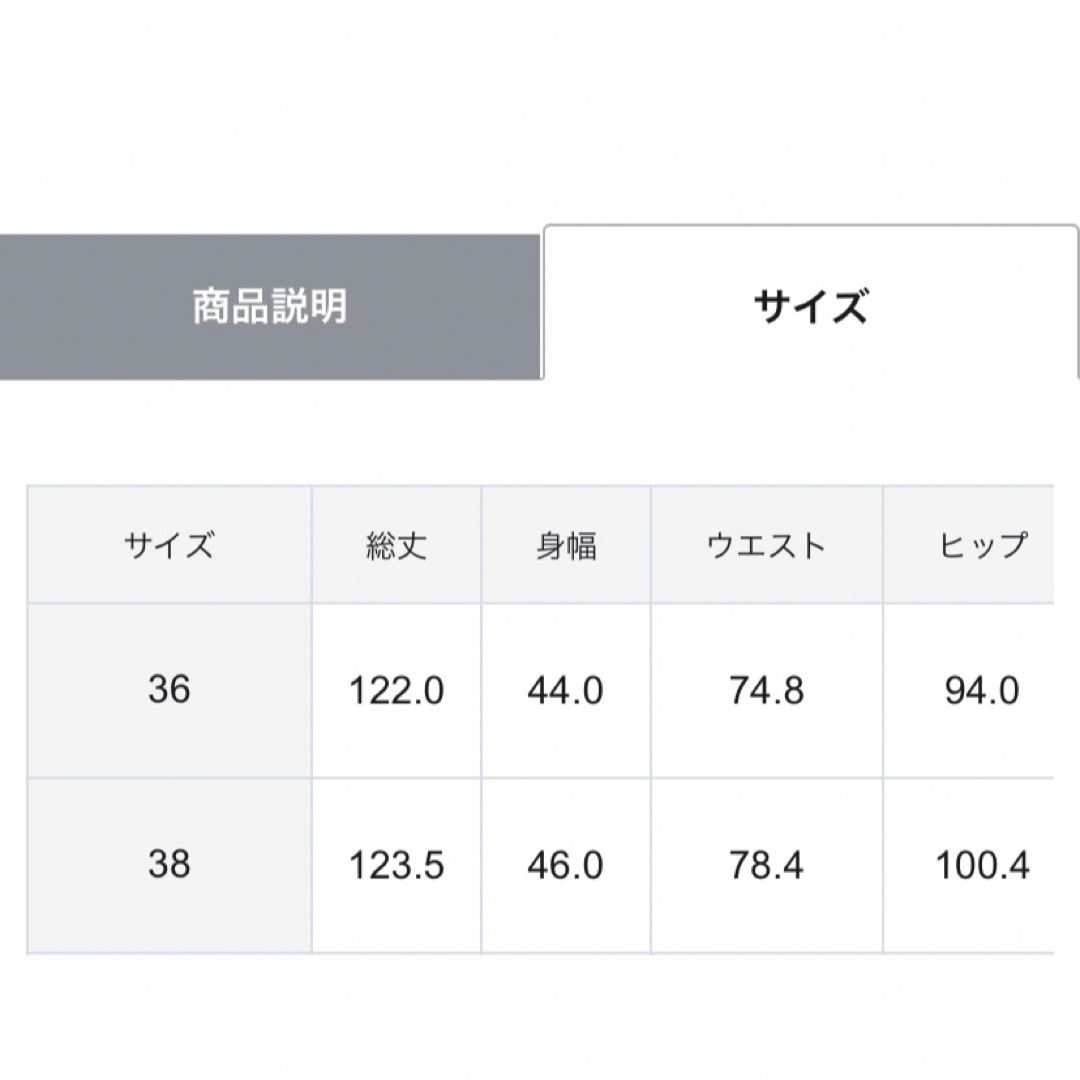The image size is (1080, 1080).
Task: Click the 身幅 column header
Action: pos(566,545)
